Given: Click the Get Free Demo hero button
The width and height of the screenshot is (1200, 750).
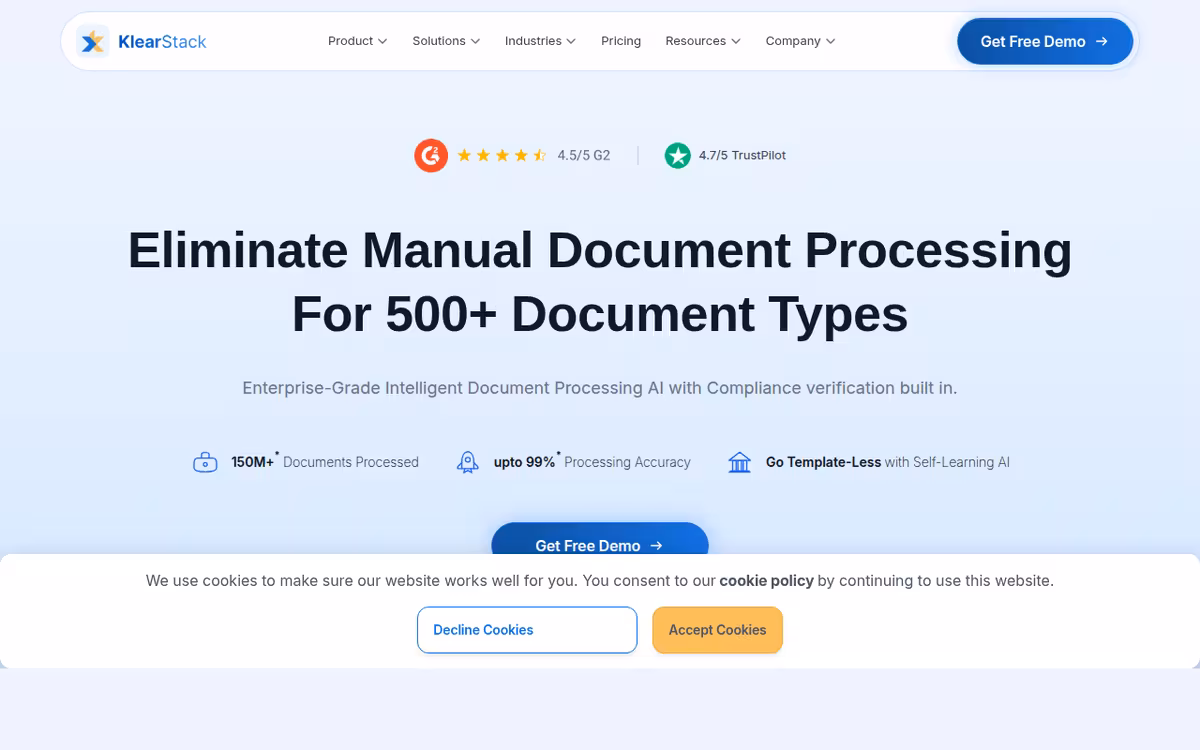Looking at the screenshot, I should [x=600, y=540].
